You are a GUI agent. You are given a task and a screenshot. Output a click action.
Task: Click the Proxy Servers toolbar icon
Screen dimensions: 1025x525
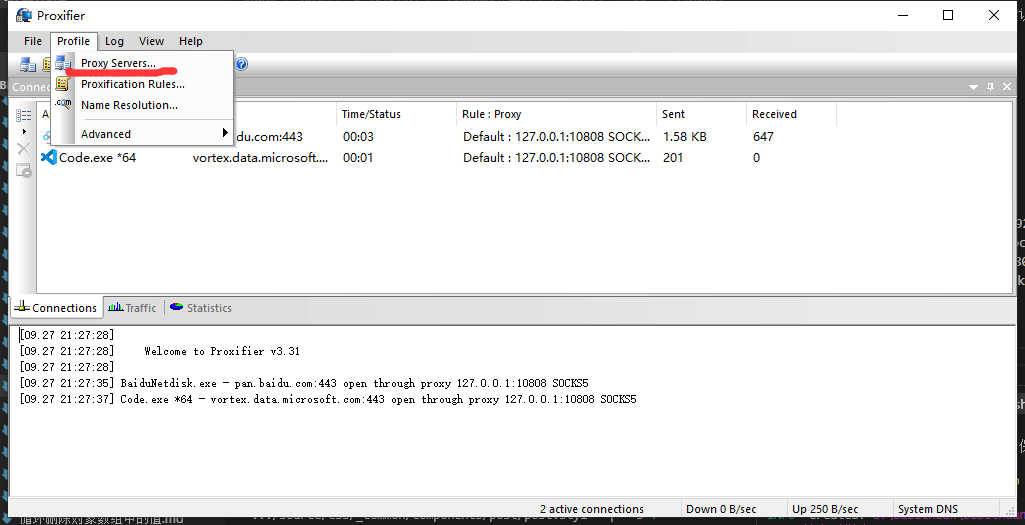(x=28, y=64)
